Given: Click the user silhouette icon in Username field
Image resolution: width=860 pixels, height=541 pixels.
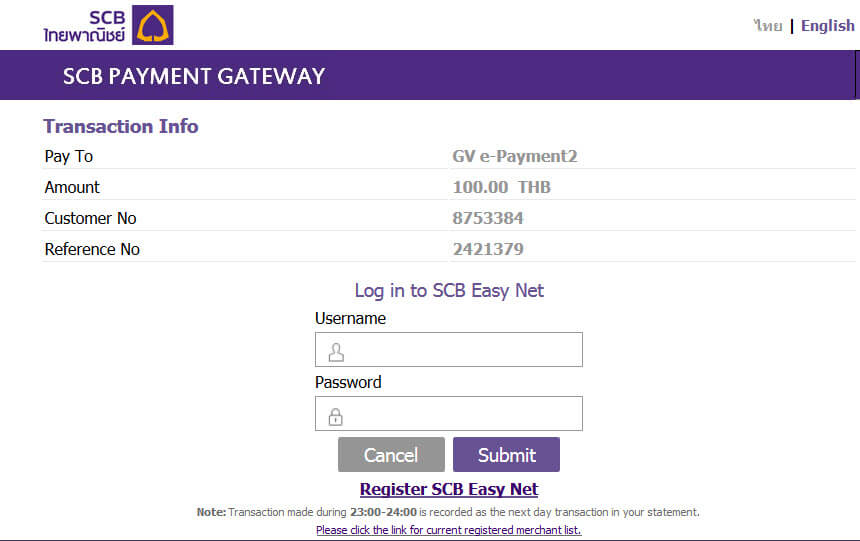Looking at the screenshot, I should pos(336,351).
